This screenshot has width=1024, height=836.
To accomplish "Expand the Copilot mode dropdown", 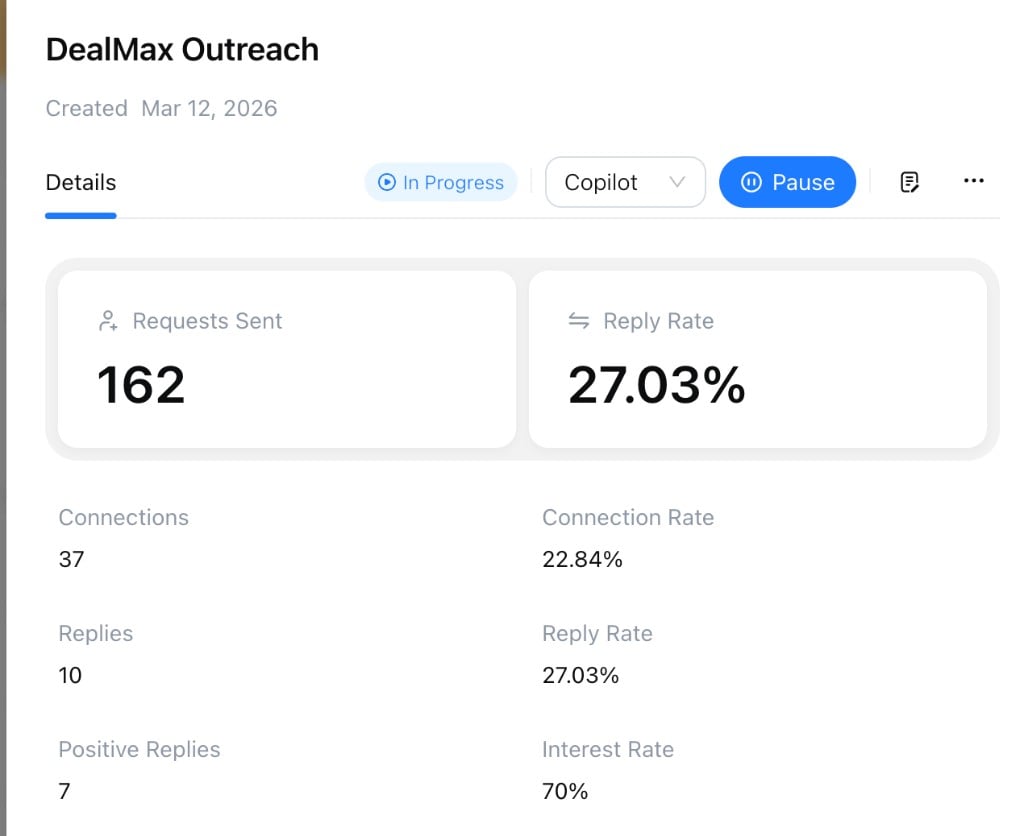I will tap(625, 182).
